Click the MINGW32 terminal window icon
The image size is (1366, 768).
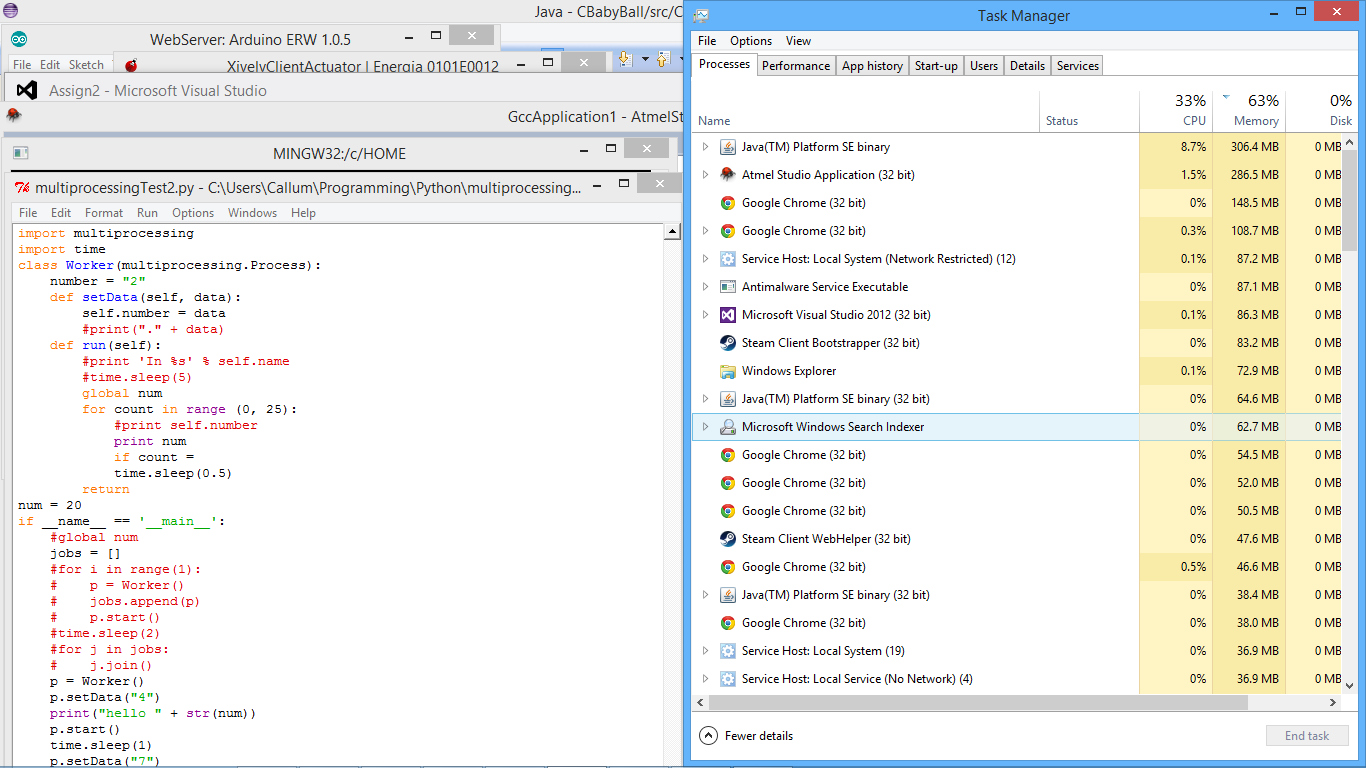[21, 153]
